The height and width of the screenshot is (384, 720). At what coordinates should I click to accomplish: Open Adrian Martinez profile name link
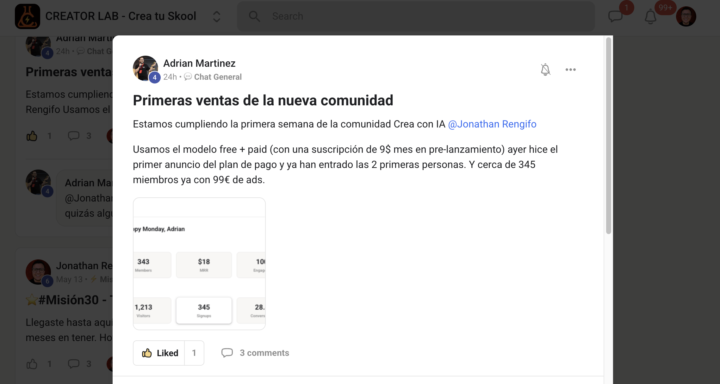(x=199, y=63)
